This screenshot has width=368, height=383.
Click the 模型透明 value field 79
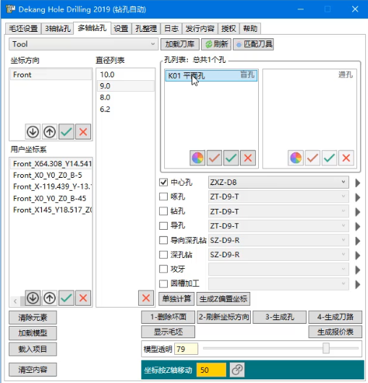[186, 349]
